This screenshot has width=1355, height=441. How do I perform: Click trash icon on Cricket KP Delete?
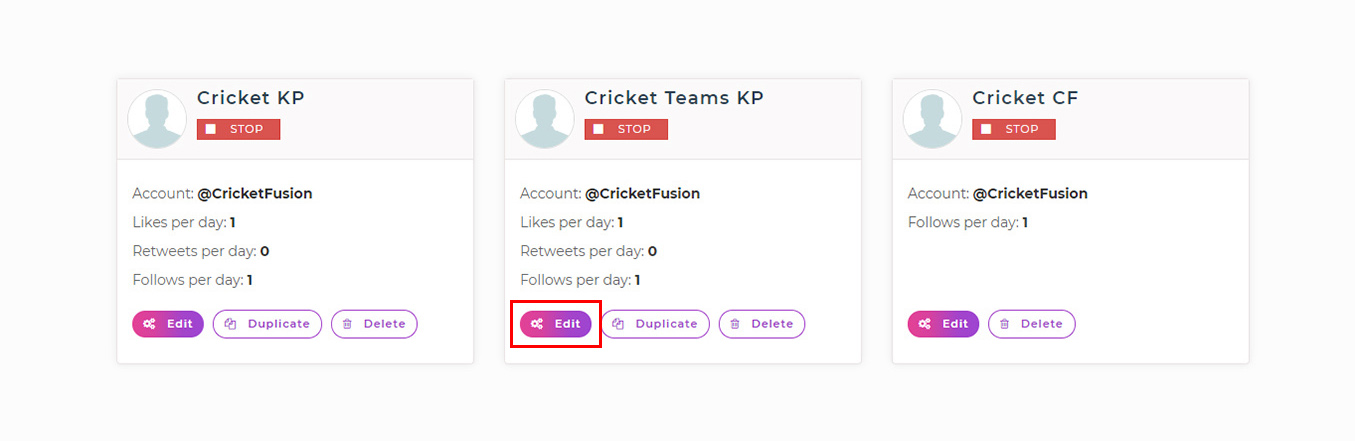348,324
